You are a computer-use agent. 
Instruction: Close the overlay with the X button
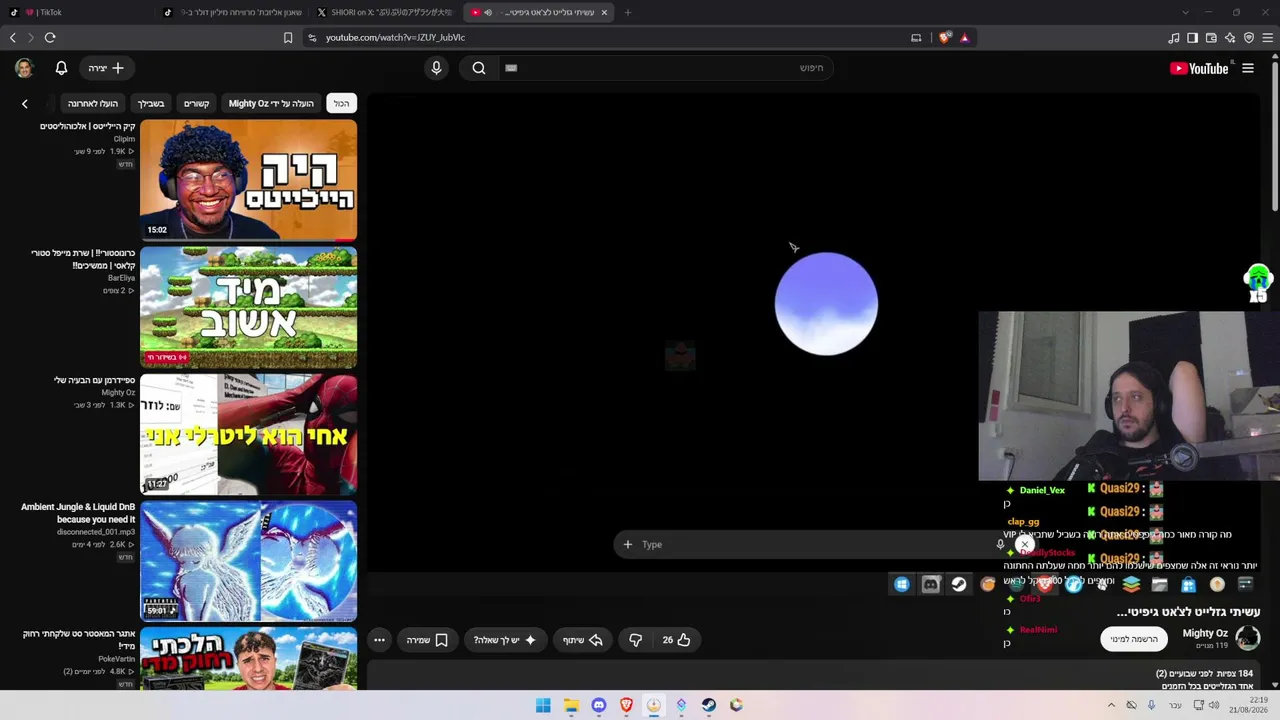coord(1025,544)
